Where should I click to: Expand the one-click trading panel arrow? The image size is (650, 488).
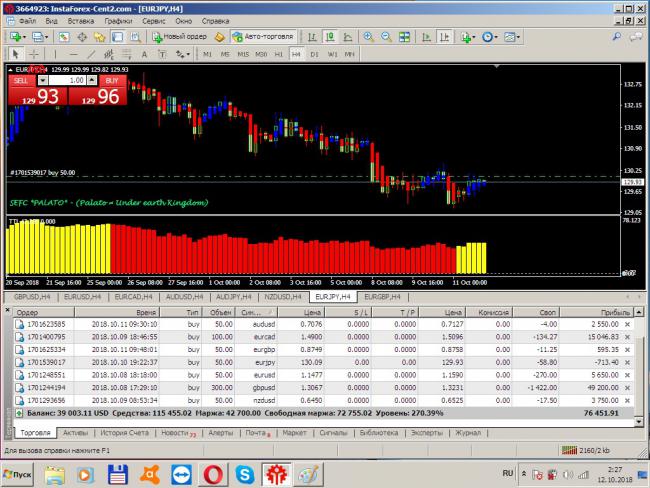click(8, 69)
